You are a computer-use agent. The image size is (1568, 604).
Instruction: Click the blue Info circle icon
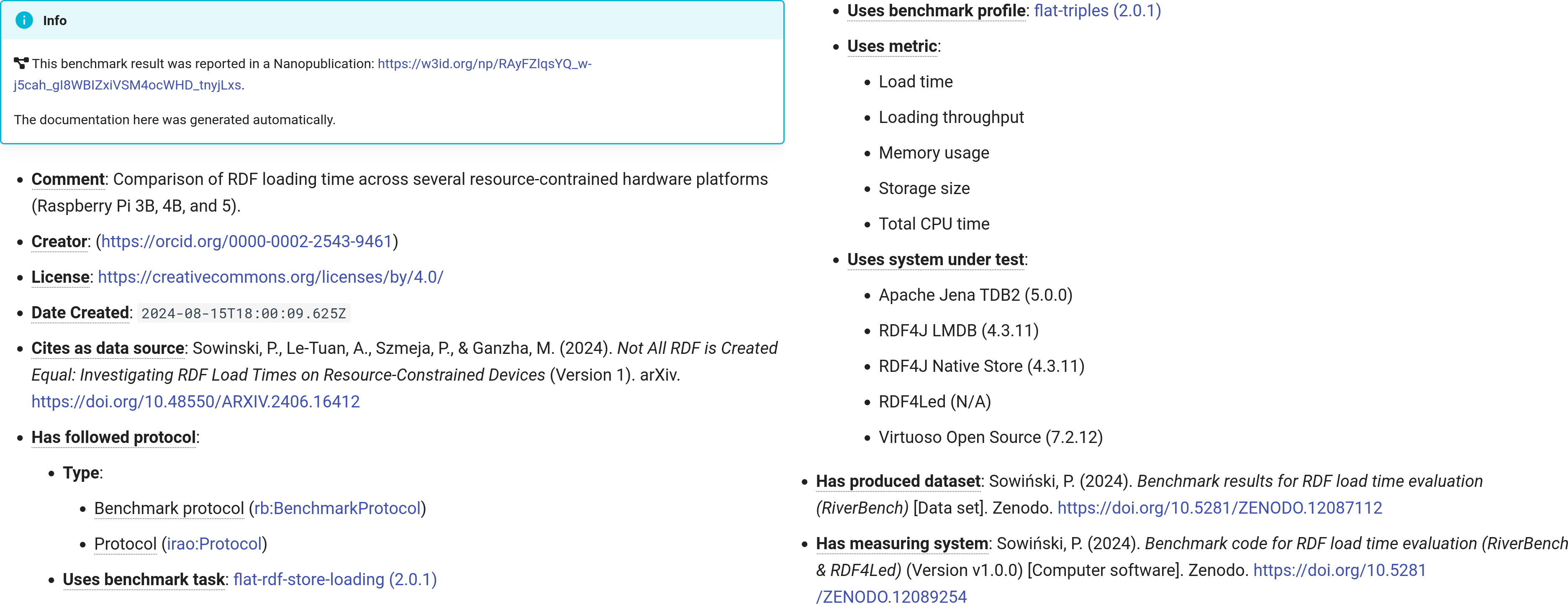pyautogui.click(x=24, y=20)
